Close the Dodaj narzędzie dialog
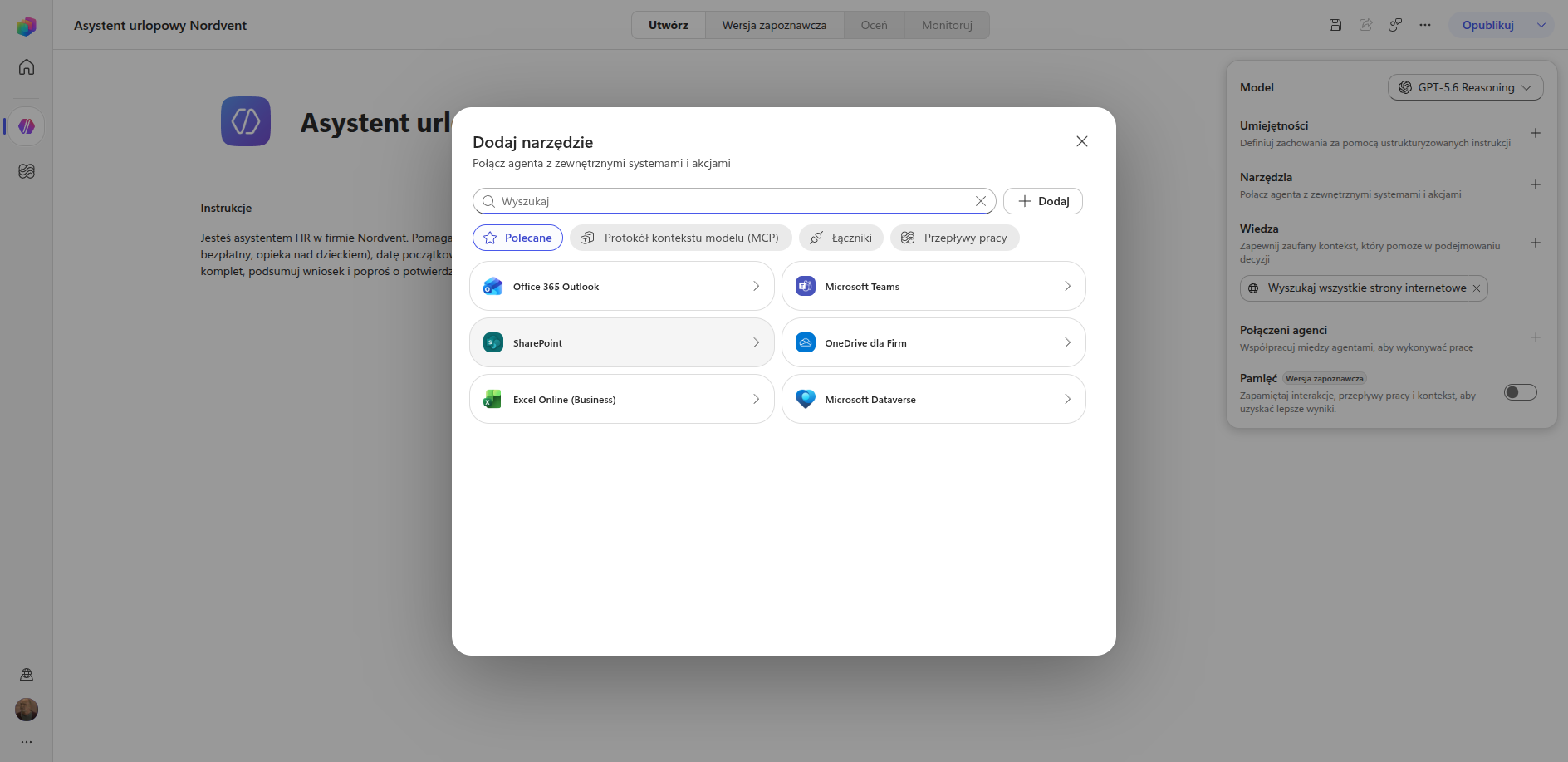This screenshot has height=762, width=1568. pos(1082,141)
